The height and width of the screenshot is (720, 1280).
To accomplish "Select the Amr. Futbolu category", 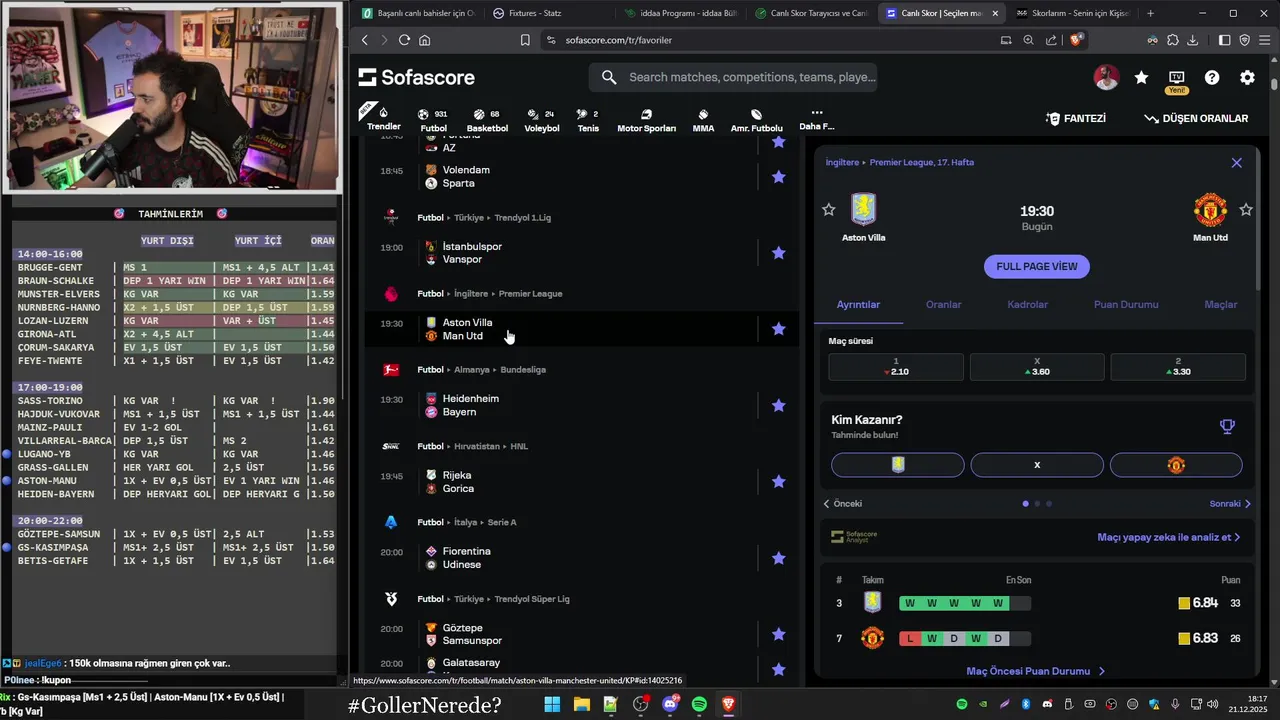I will tap(756, 120).
